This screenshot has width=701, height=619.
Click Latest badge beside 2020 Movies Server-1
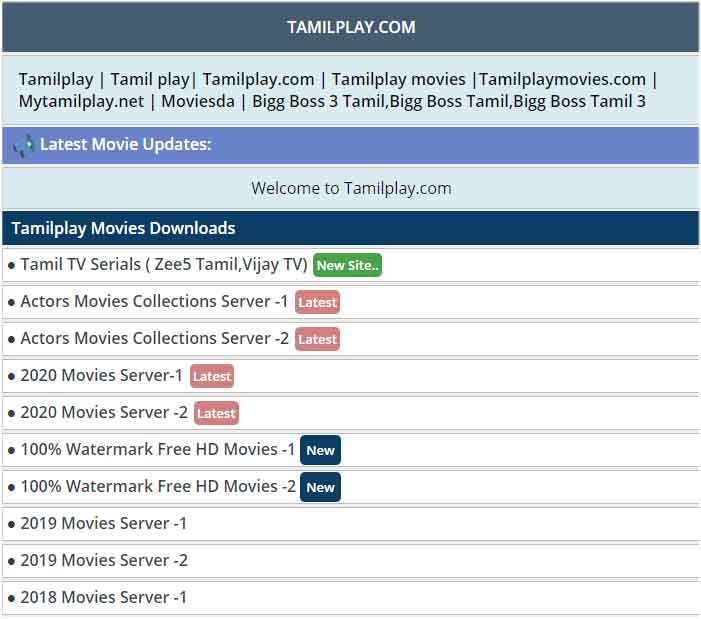(x=212, y=376)
